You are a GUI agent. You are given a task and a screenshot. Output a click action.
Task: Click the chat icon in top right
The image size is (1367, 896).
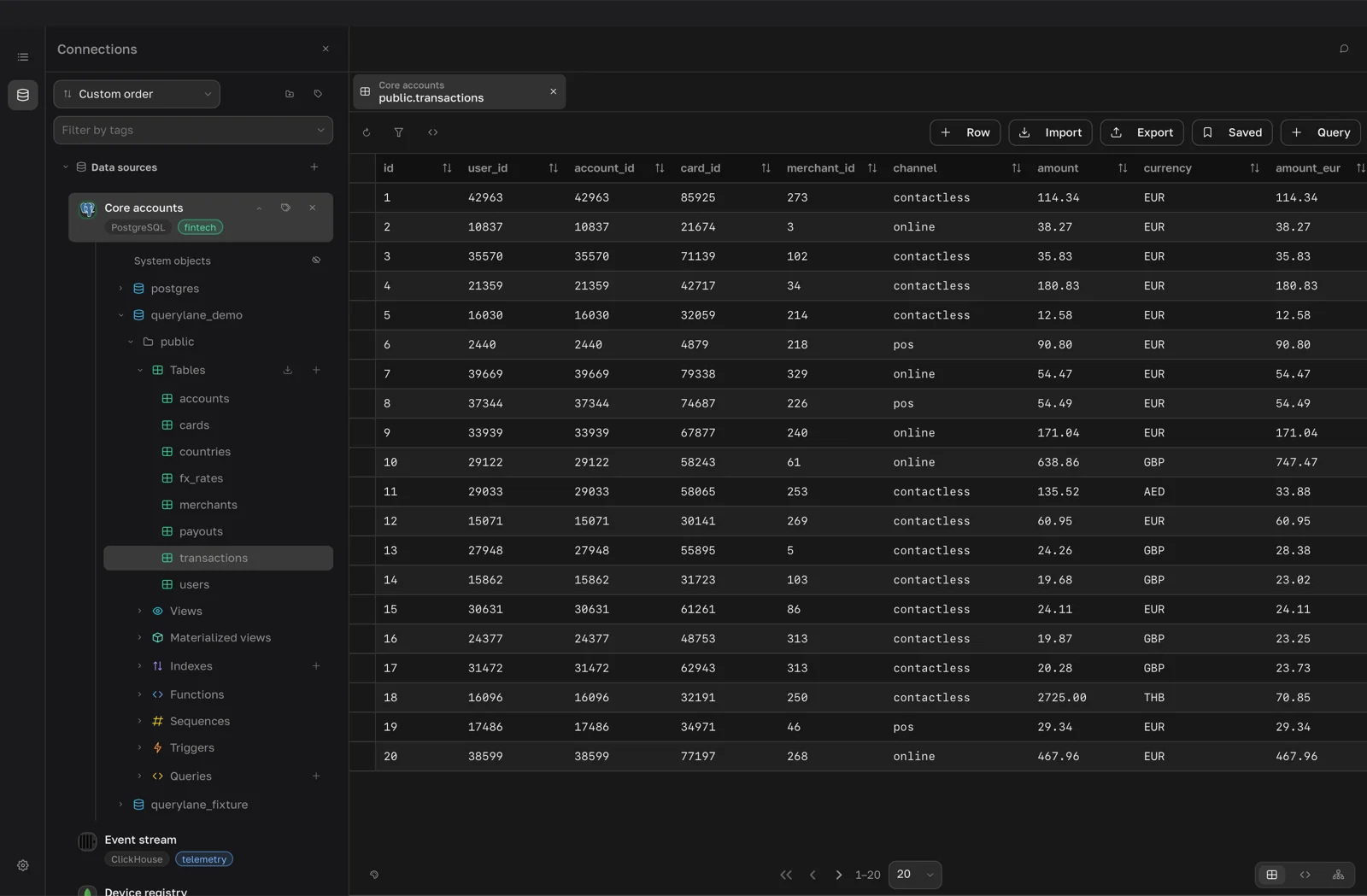[1344, 49]
